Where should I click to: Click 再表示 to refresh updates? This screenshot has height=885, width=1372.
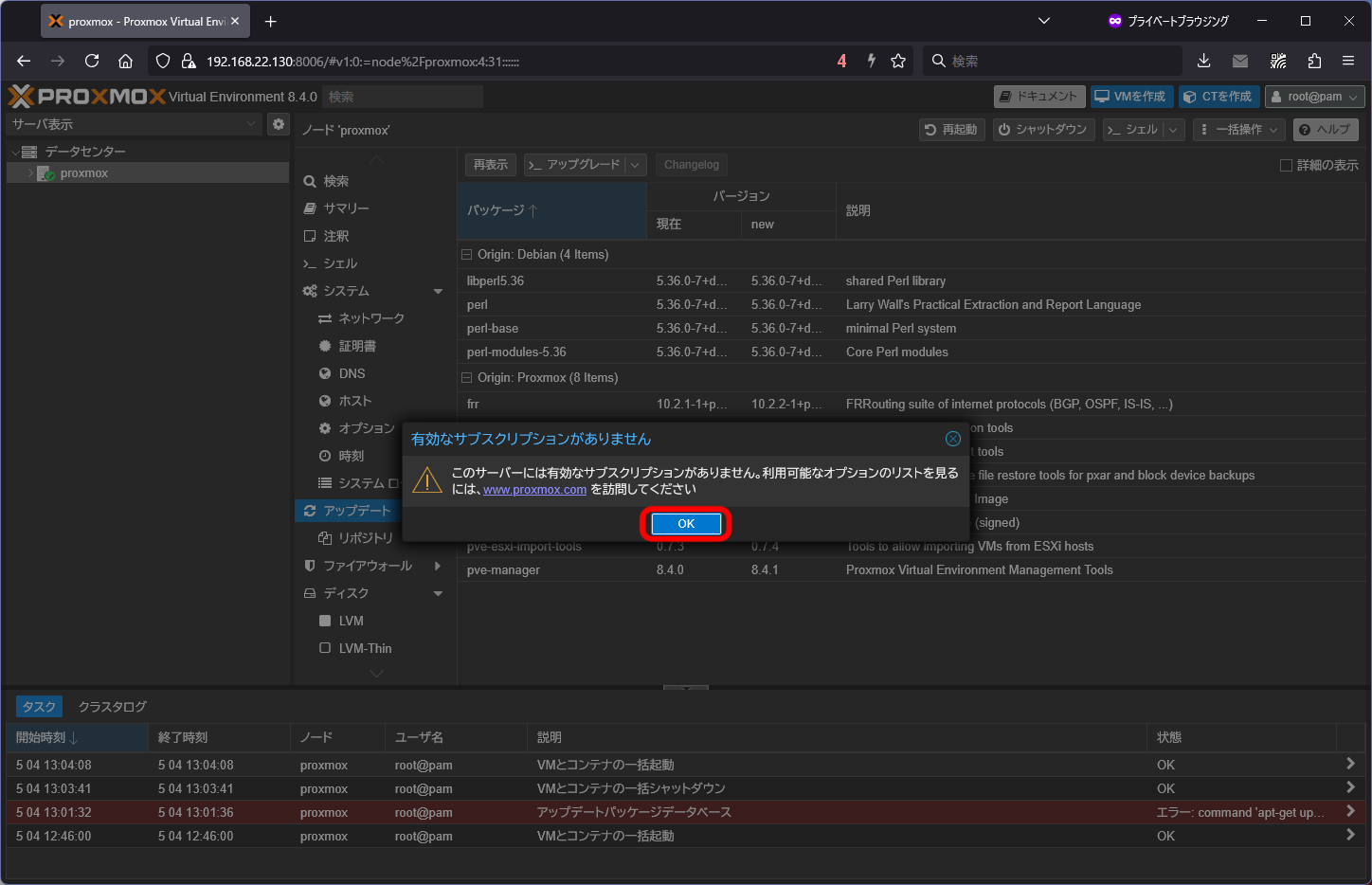point(491,165)
